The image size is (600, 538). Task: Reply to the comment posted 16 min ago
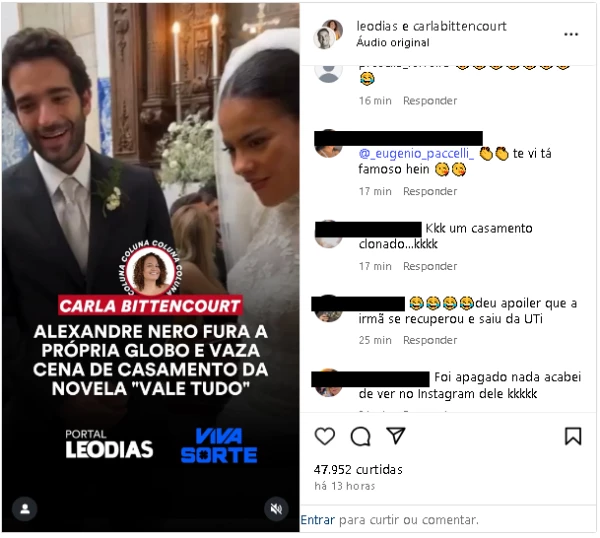[430, 101]
